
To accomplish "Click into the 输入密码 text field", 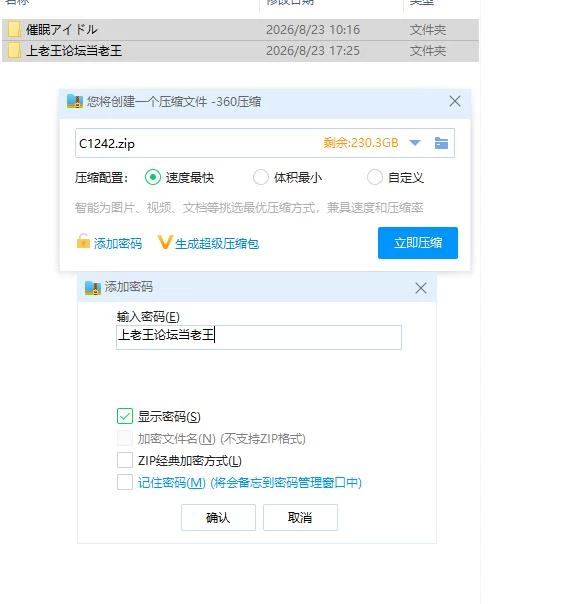I will pyautogui.click(x=259, y=337).
